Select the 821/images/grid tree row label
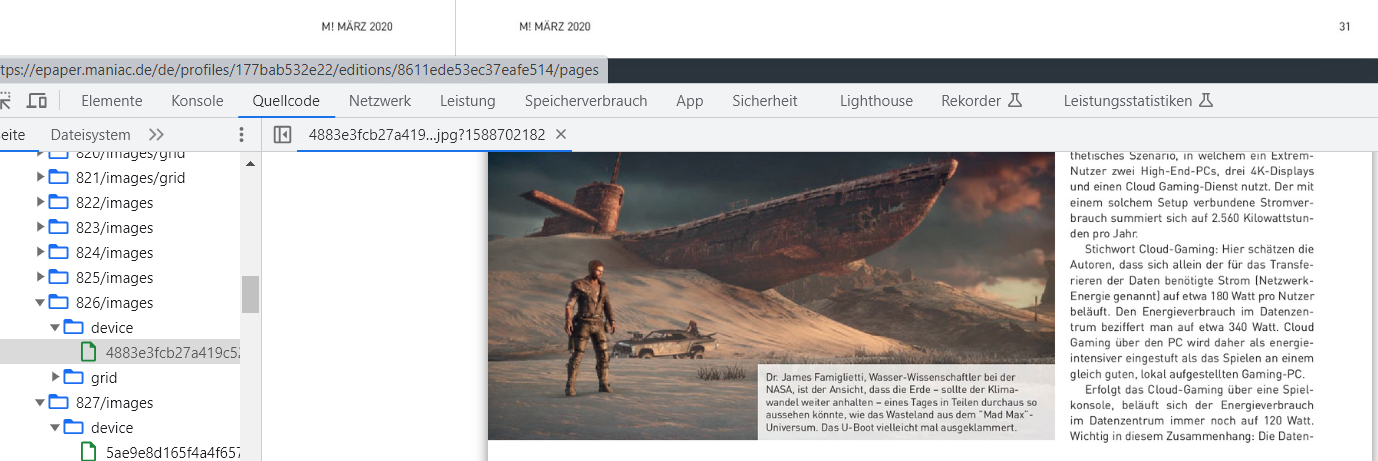 tap(130, 177)
